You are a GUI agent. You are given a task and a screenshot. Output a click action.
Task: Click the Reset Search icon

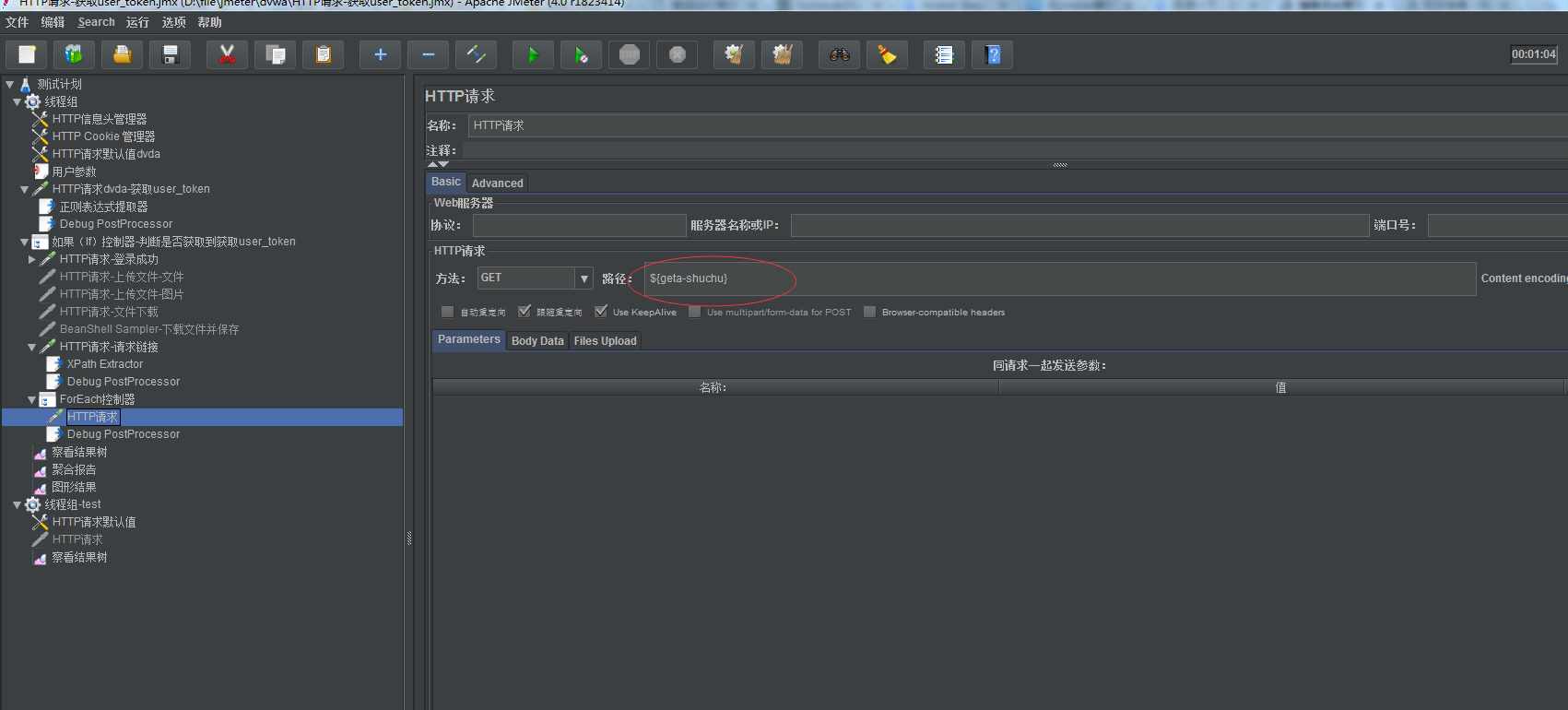887,54
